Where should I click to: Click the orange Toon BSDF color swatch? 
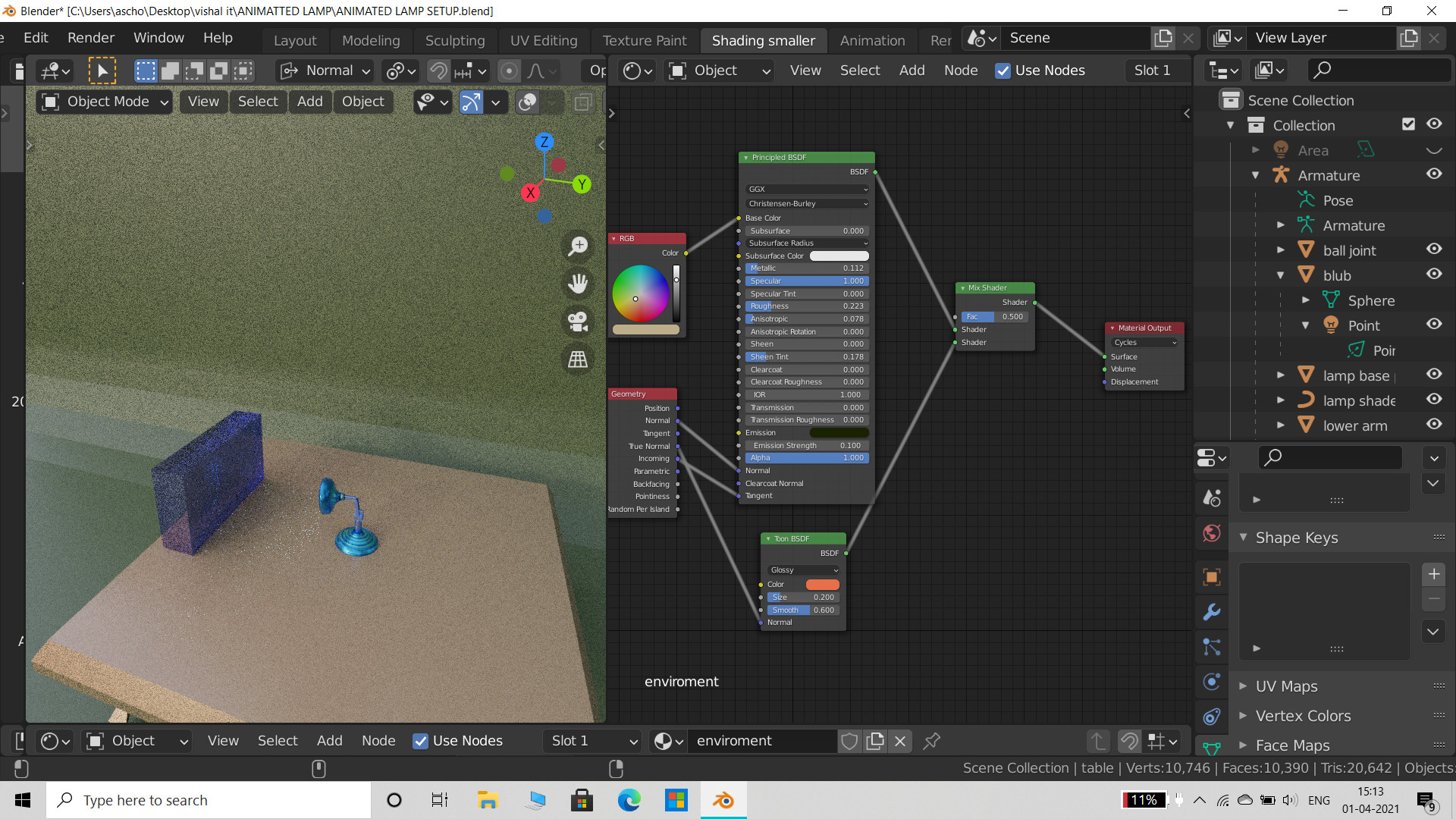point(823,584)
